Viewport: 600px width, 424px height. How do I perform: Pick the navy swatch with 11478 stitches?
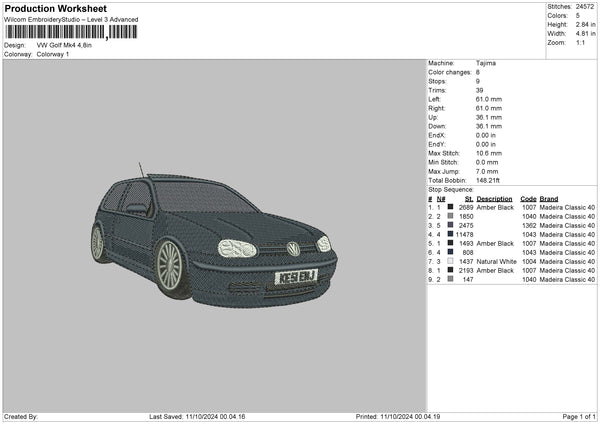[x=450, y=234]
